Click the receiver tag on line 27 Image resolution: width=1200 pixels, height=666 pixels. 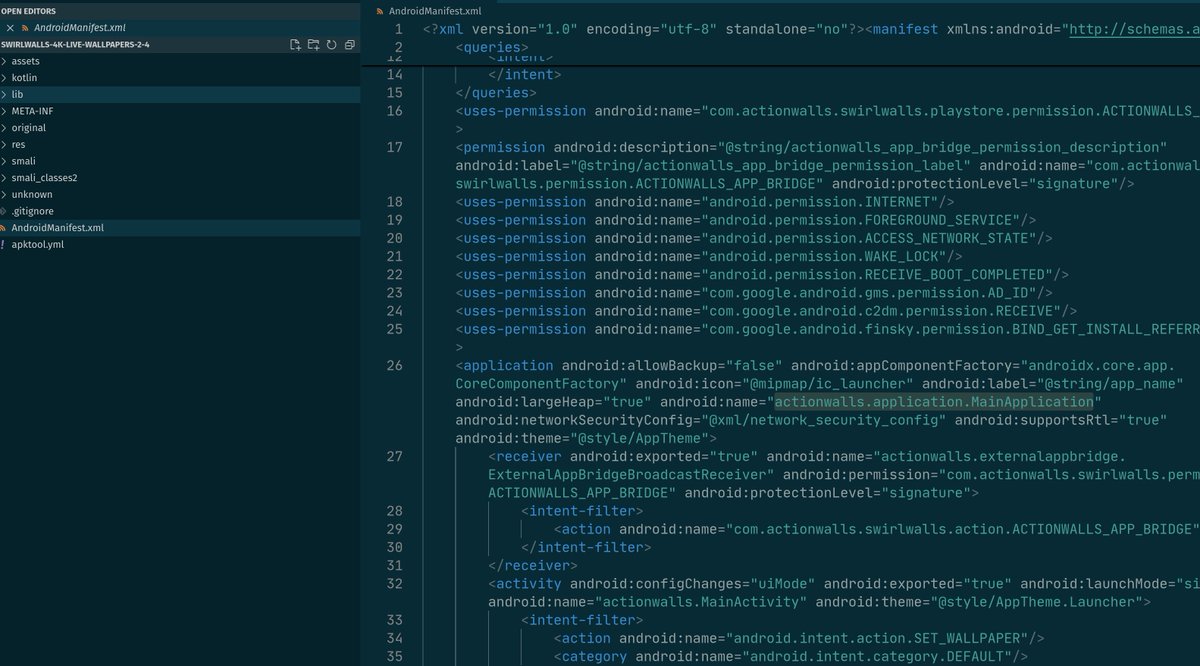tap(529, 457)
